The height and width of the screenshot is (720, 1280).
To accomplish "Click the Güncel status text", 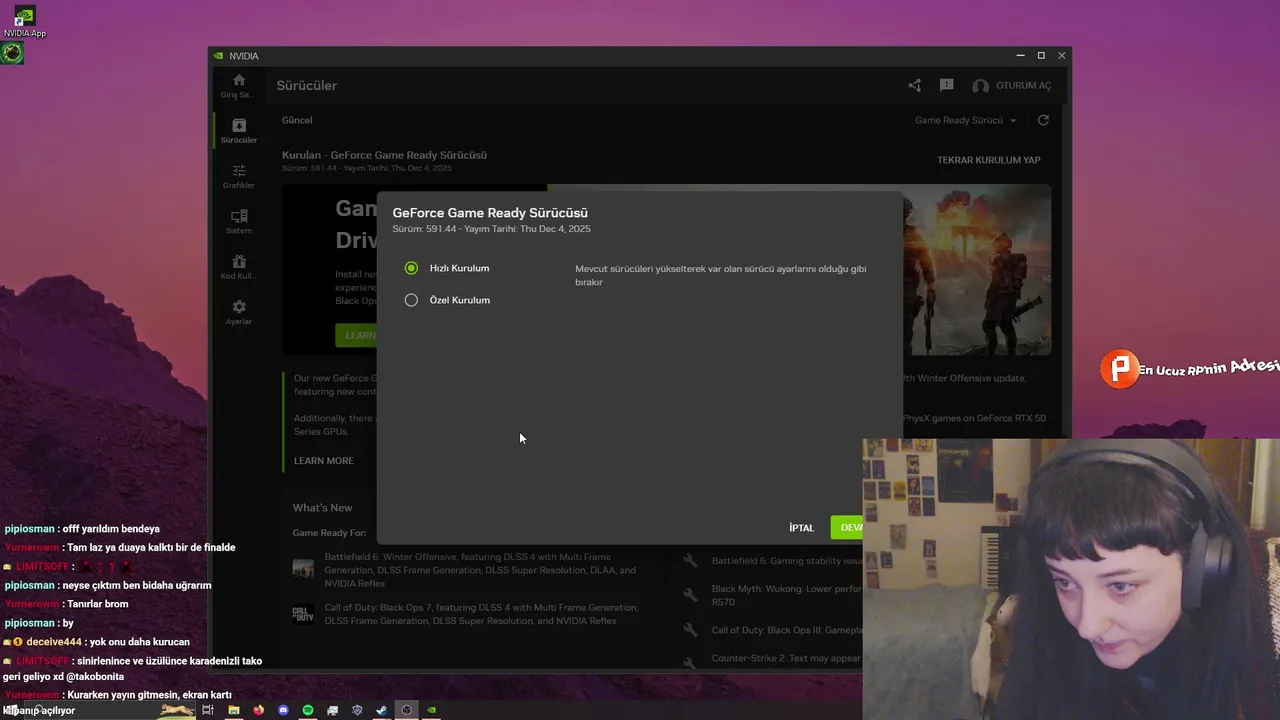I will [x=297, y=120].
